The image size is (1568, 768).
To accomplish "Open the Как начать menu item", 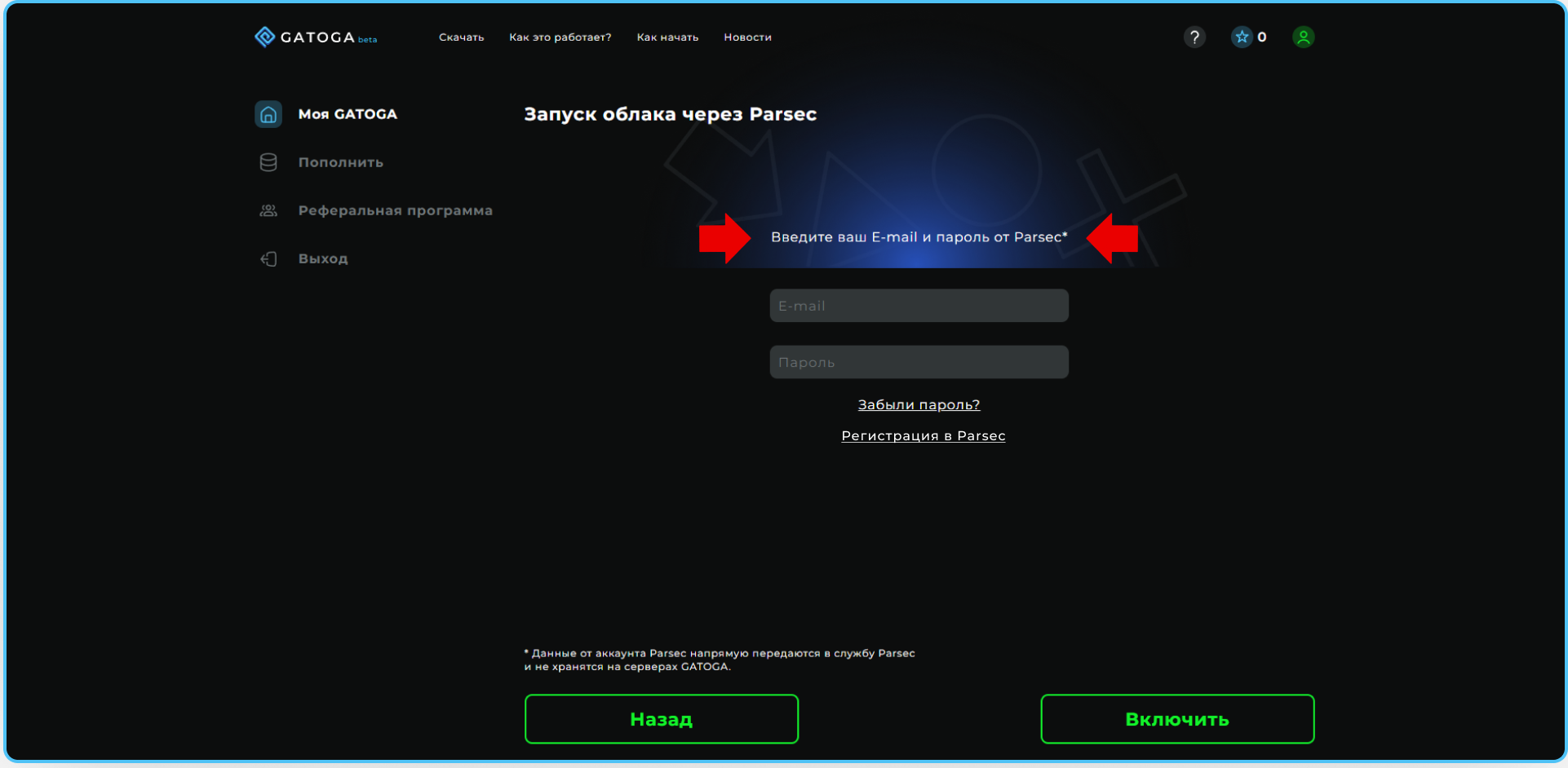I will coord(667,38).
